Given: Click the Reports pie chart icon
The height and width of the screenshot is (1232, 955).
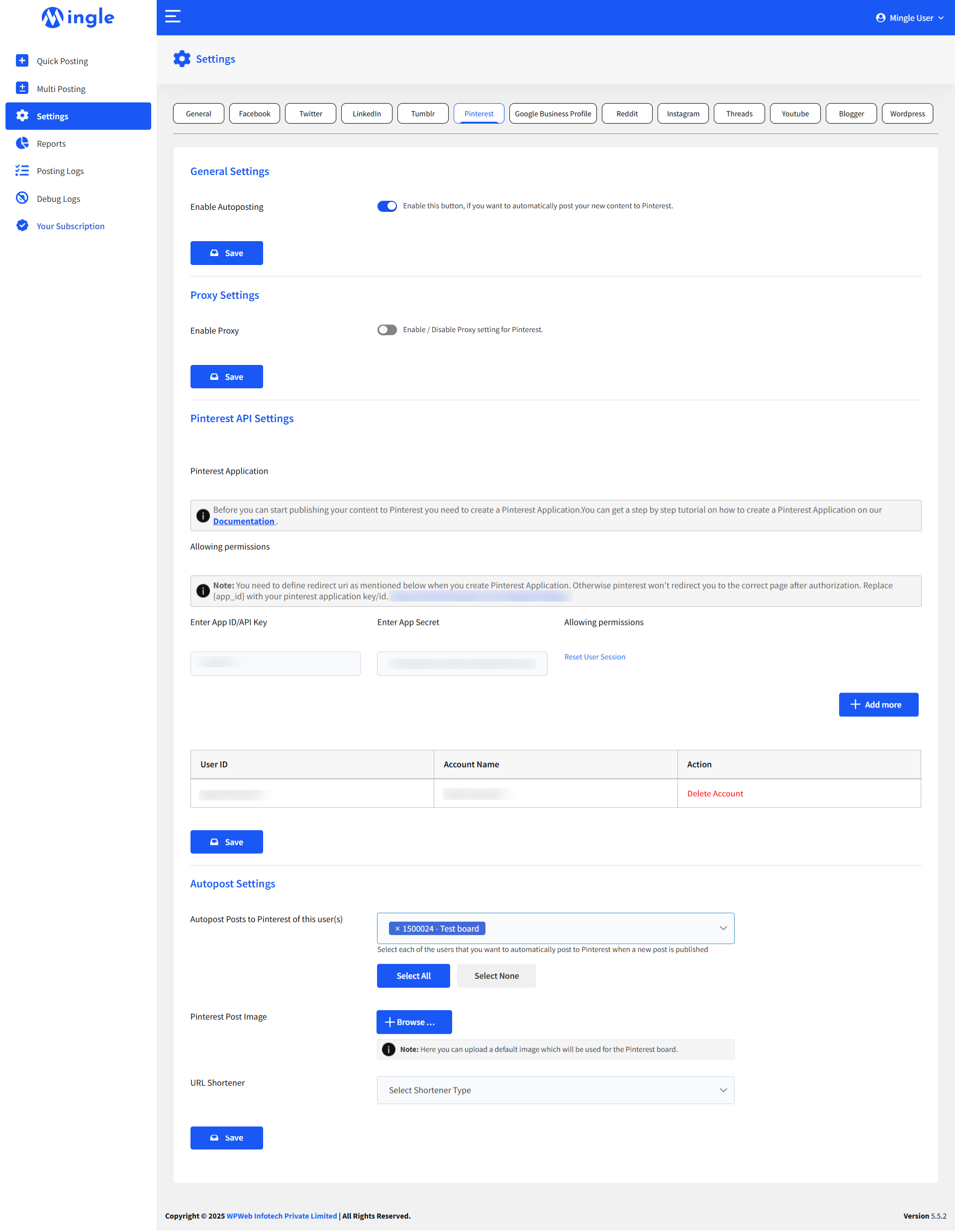Looking at the screenshot, I should (22, 143).
